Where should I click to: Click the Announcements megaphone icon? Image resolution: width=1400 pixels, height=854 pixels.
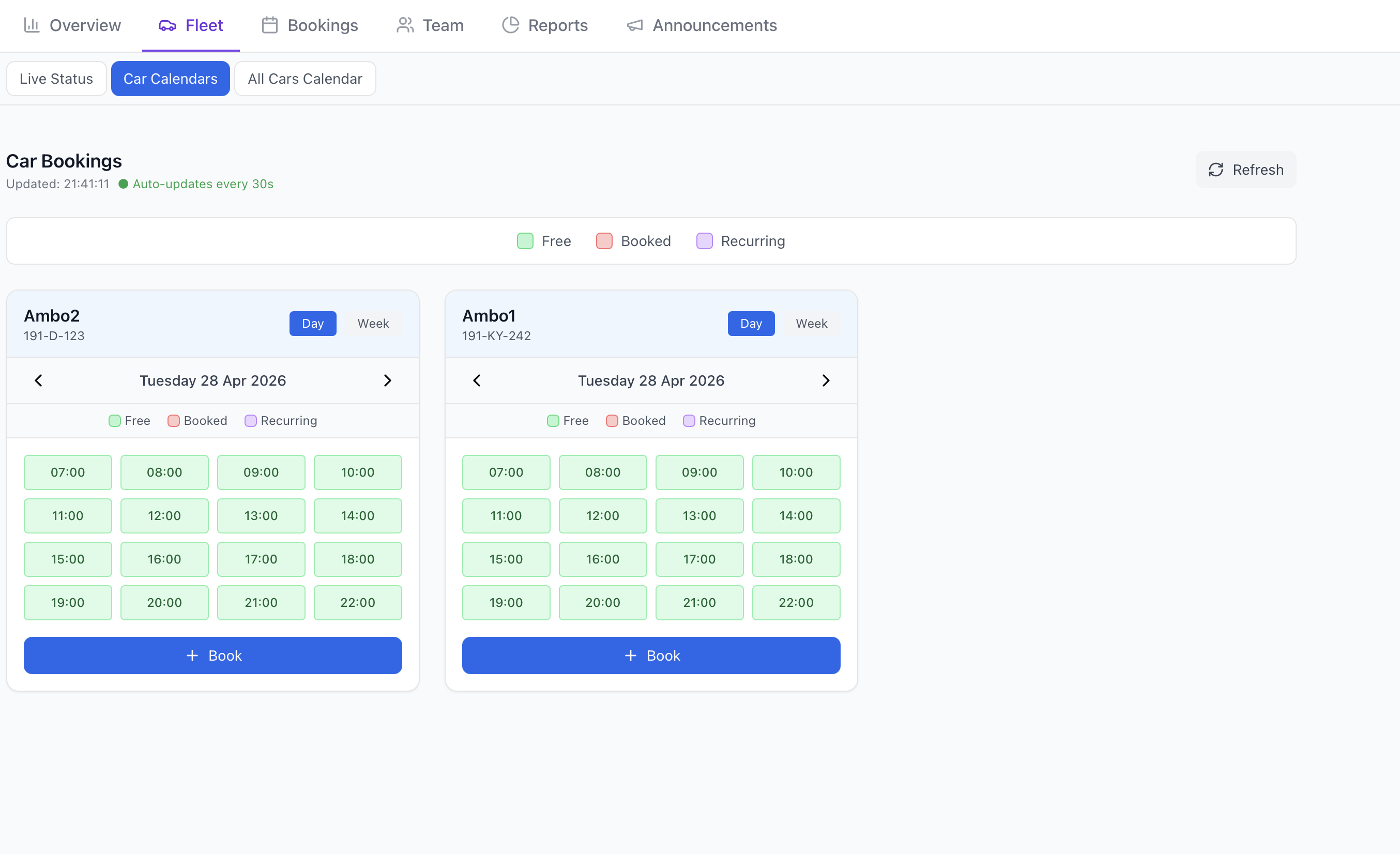(x=635, y=25)
